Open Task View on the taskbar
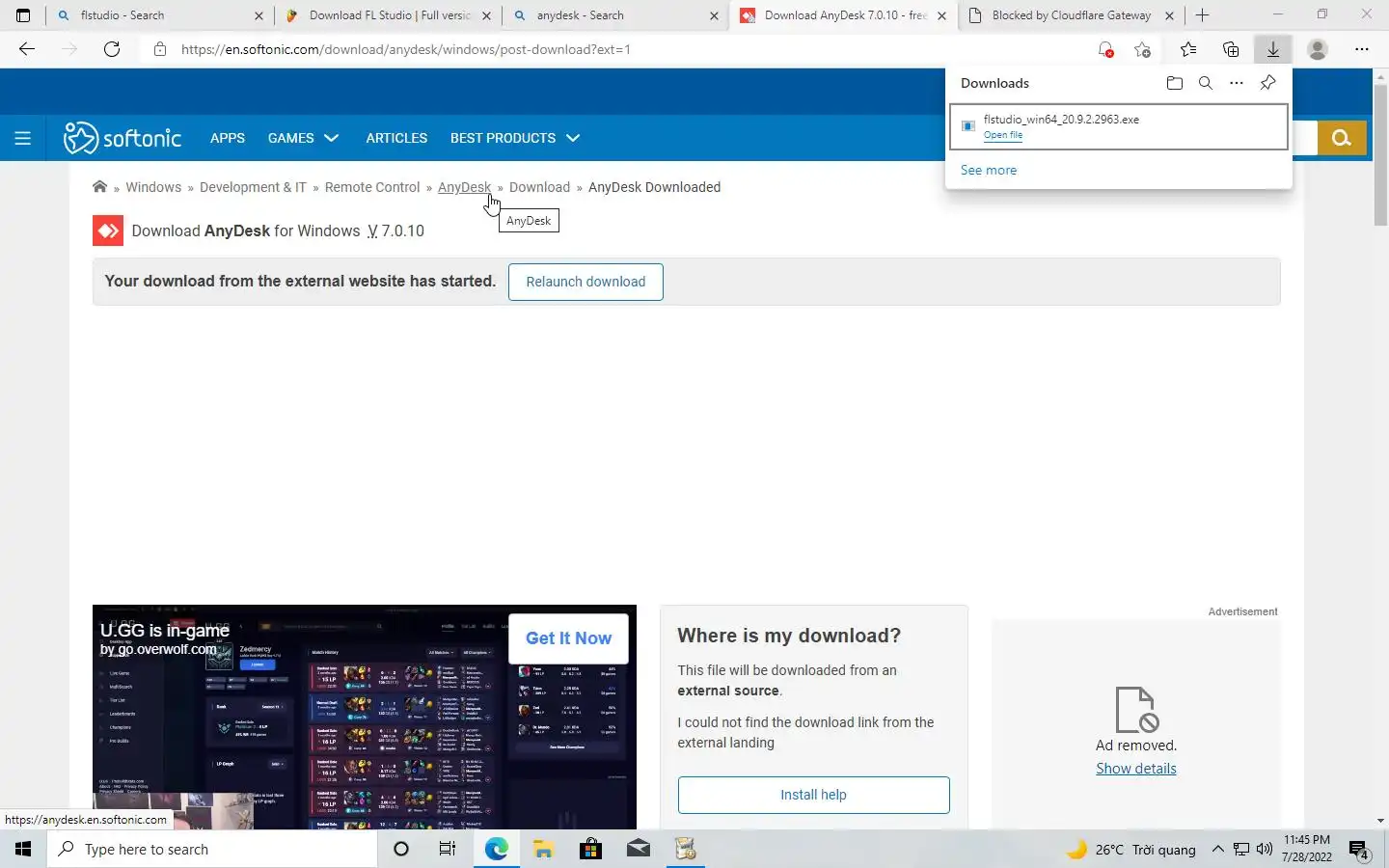 (448, 849)
